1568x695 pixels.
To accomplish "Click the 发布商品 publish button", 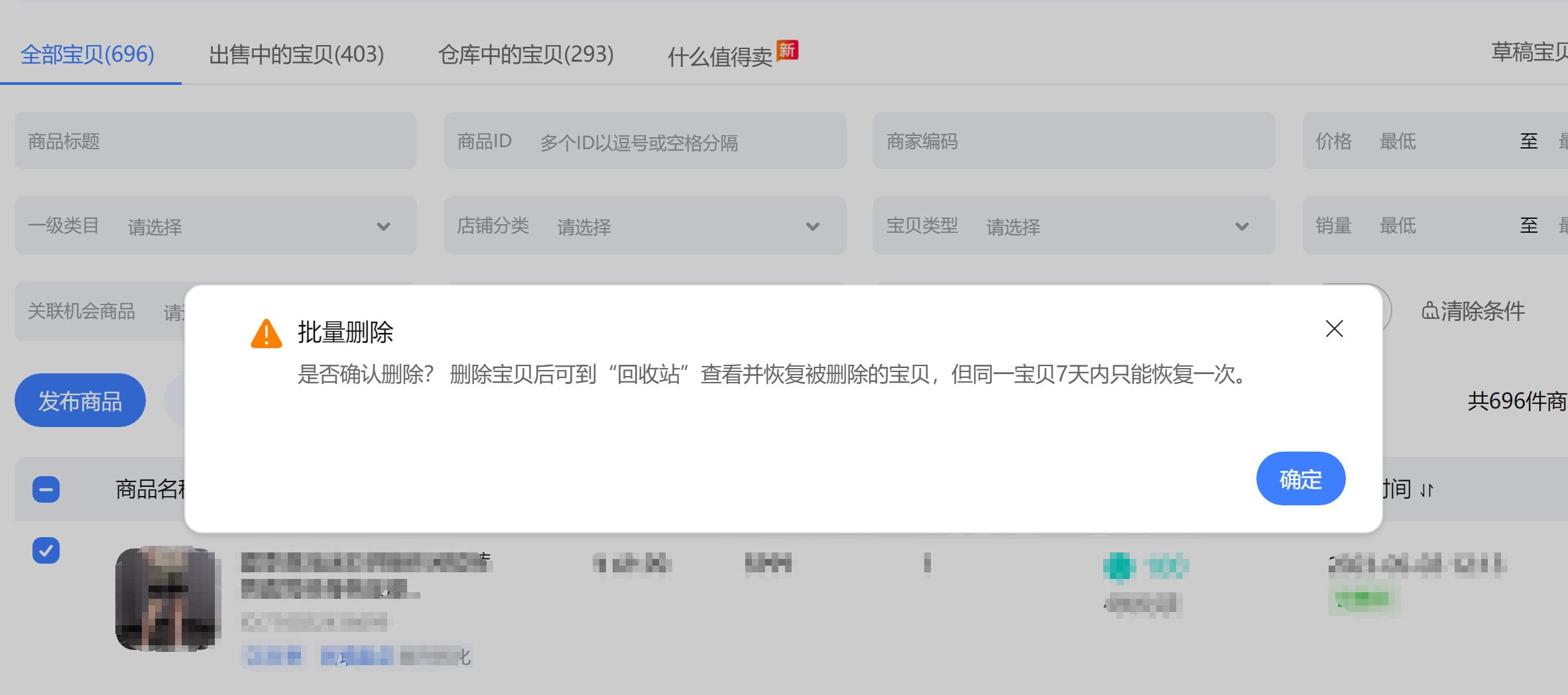I will coord(80,399).
